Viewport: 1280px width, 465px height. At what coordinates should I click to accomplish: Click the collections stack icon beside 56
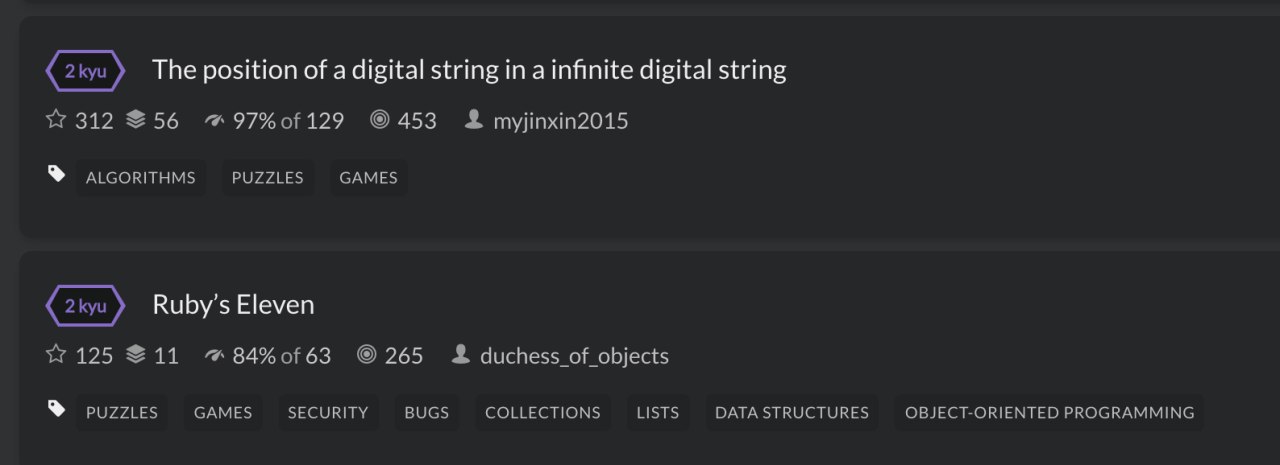click(x=137, y=120)
